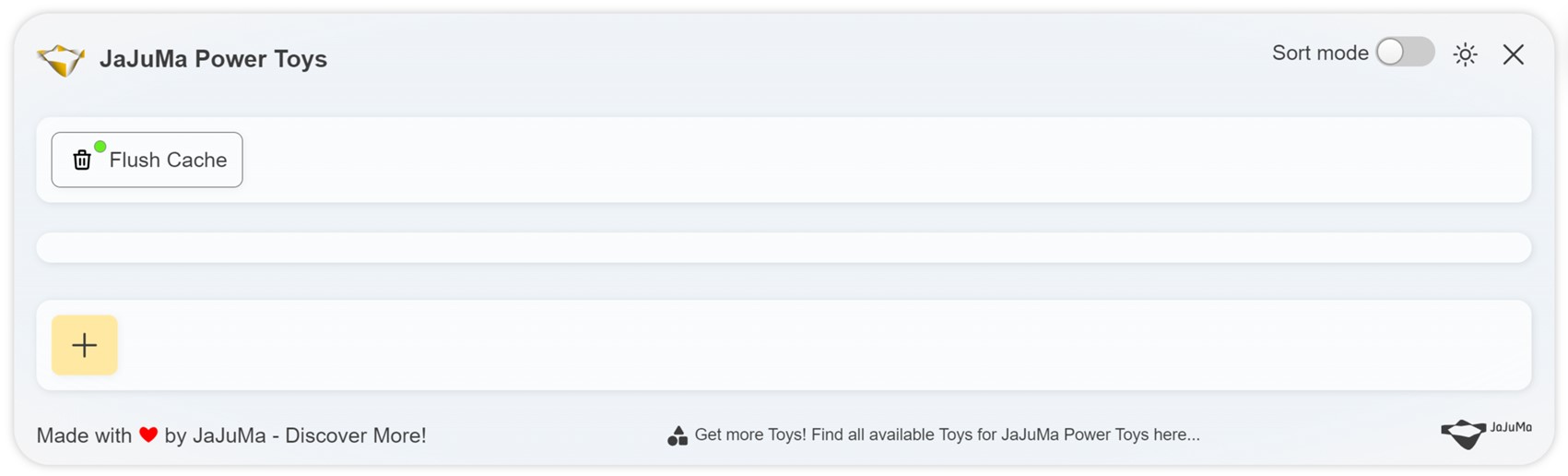This screenshot has height=476, width=1568.
Task: Click the JaJuMa Power Toys title text
Action: tap(213, 59)
